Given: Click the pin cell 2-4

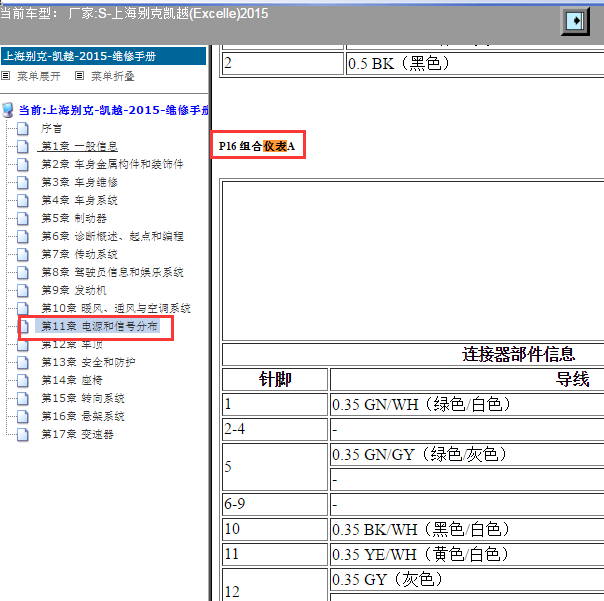Looking at the screenshot, I should click(x=275, y=429).
